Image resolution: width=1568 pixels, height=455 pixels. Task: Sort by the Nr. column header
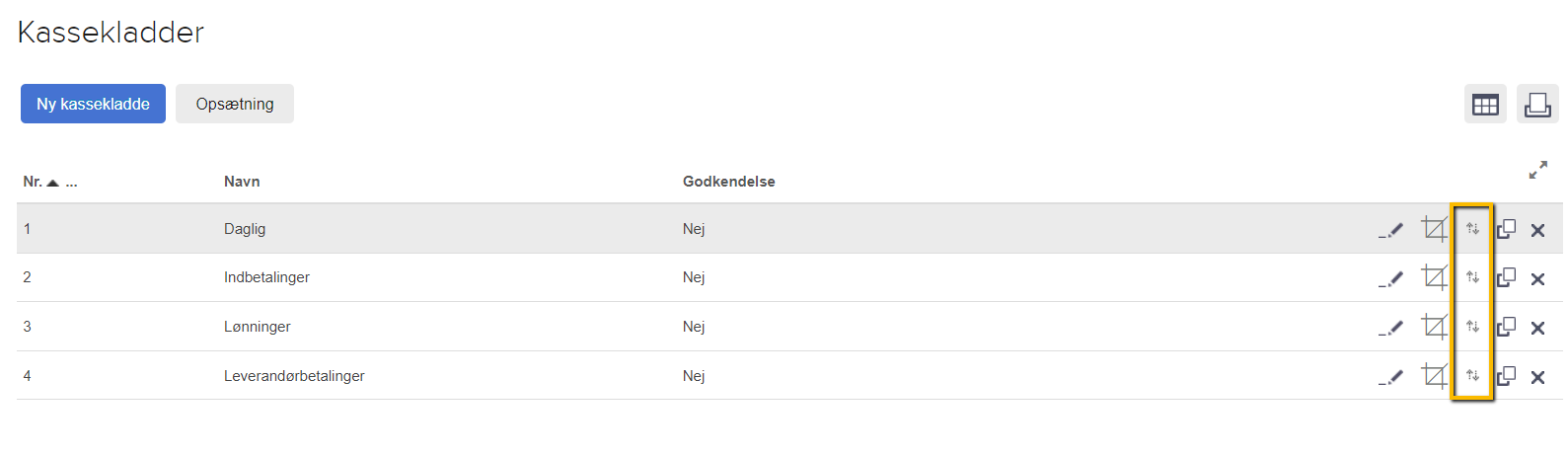(x=33, y=182)
